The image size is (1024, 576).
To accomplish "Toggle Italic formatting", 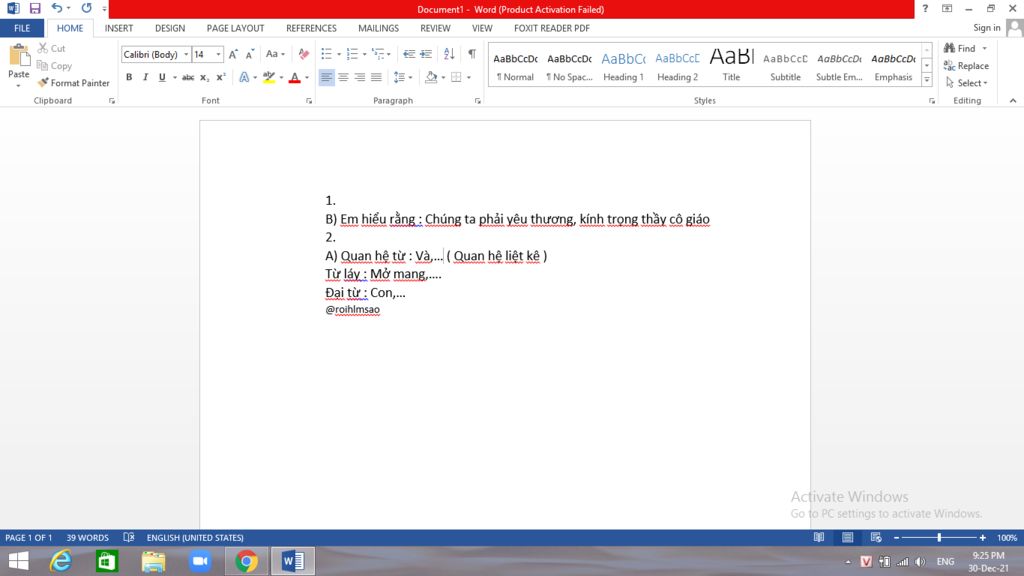I will [145, 78].
